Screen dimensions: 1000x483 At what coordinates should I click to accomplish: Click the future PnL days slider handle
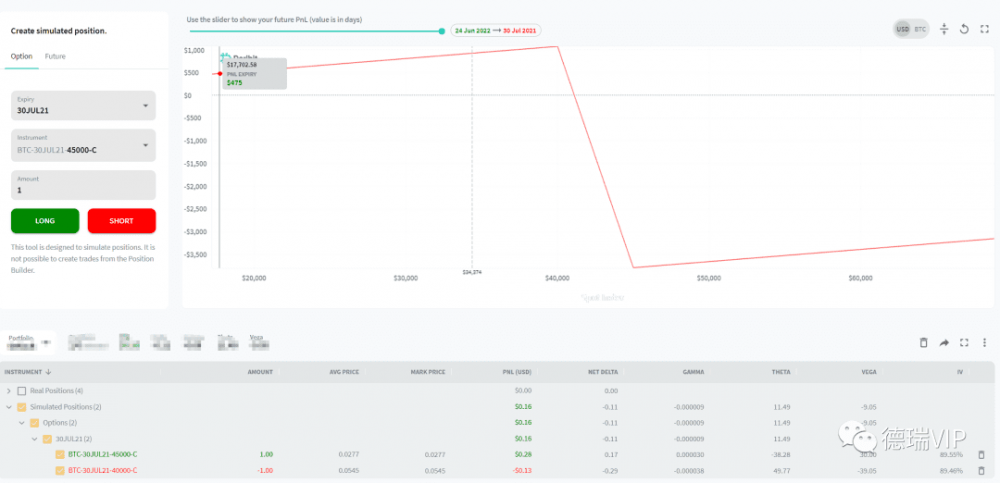[441, 31]
